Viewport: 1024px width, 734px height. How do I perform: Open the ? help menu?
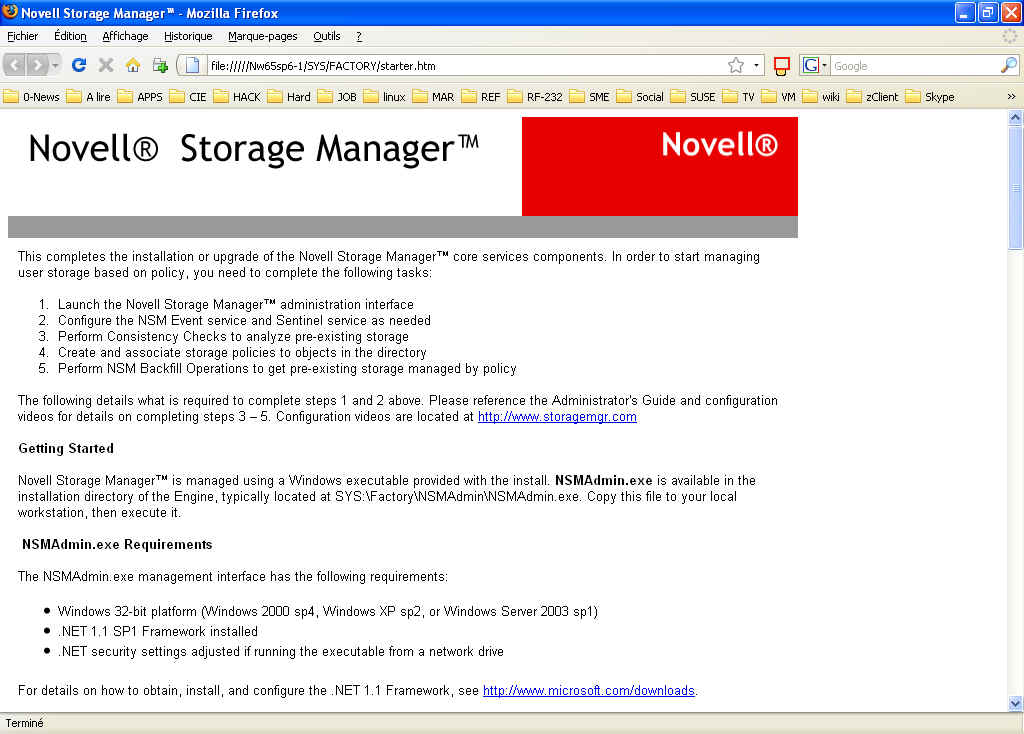coord(359,37)
